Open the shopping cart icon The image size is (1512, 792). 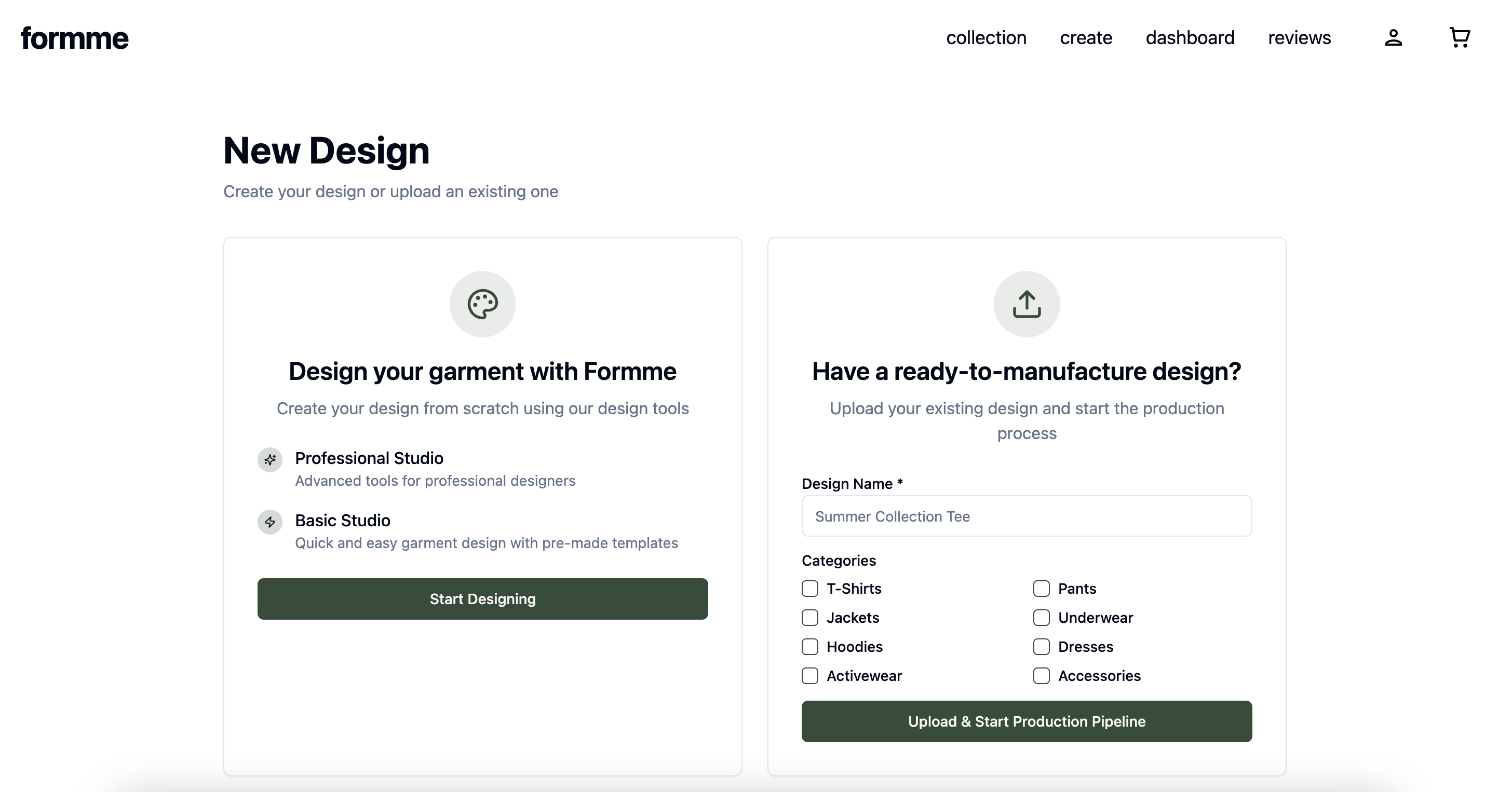coord(1459,37)
